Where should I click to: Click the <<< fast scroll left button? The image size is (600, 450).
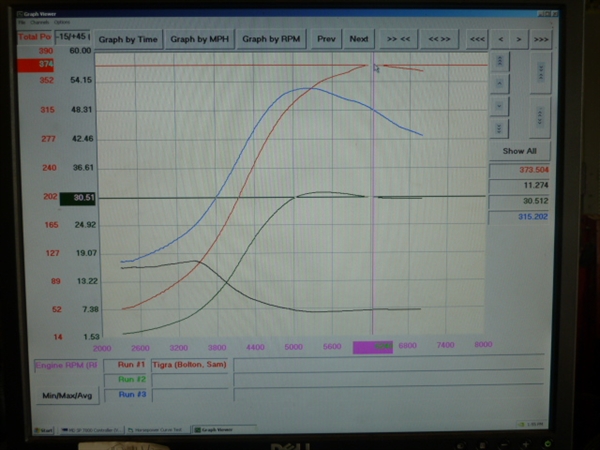tap(477, 39)
